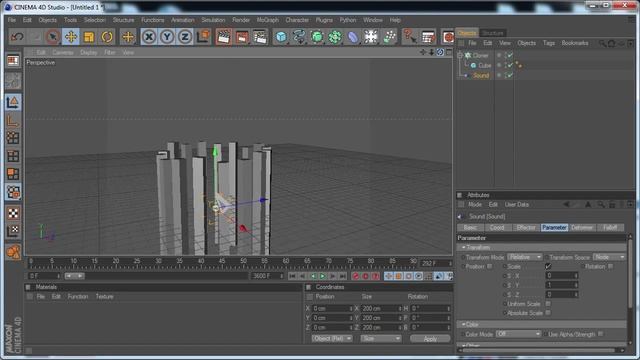Toggle the Z axis lock icon
Screen dimensions: 640x360
pos(185,37)
